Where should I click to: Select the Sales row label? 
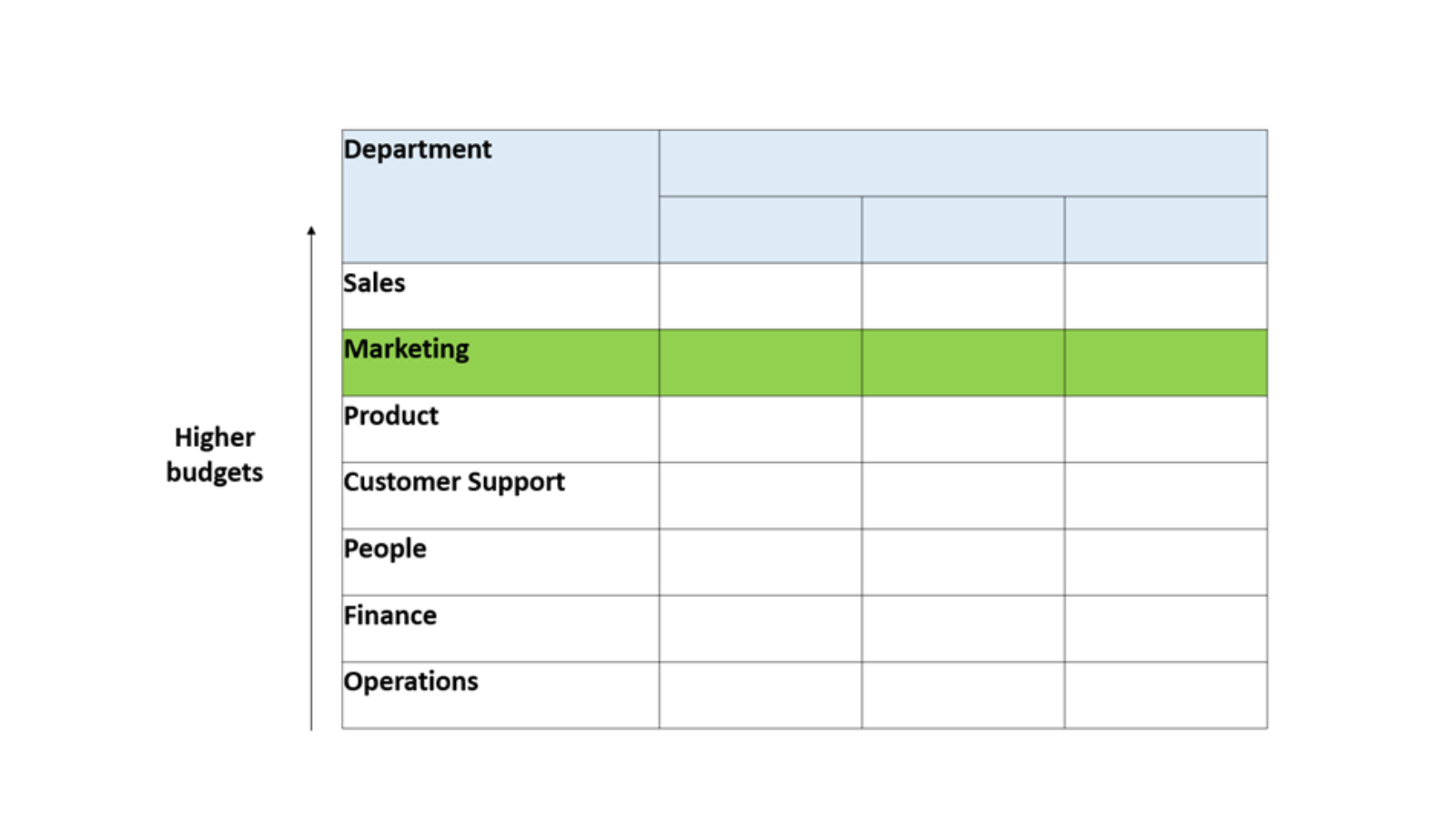(500, 296)
